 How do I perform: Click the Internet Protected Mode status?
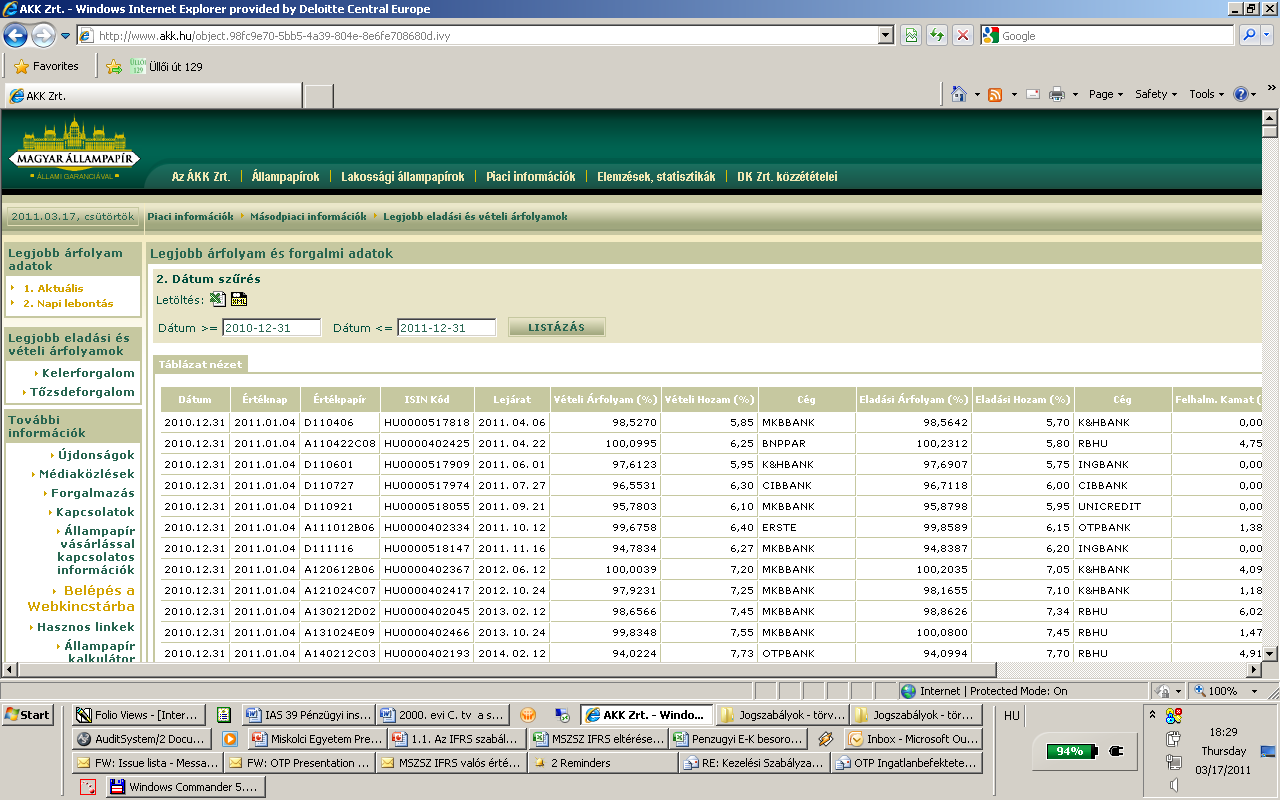(984, 691)
